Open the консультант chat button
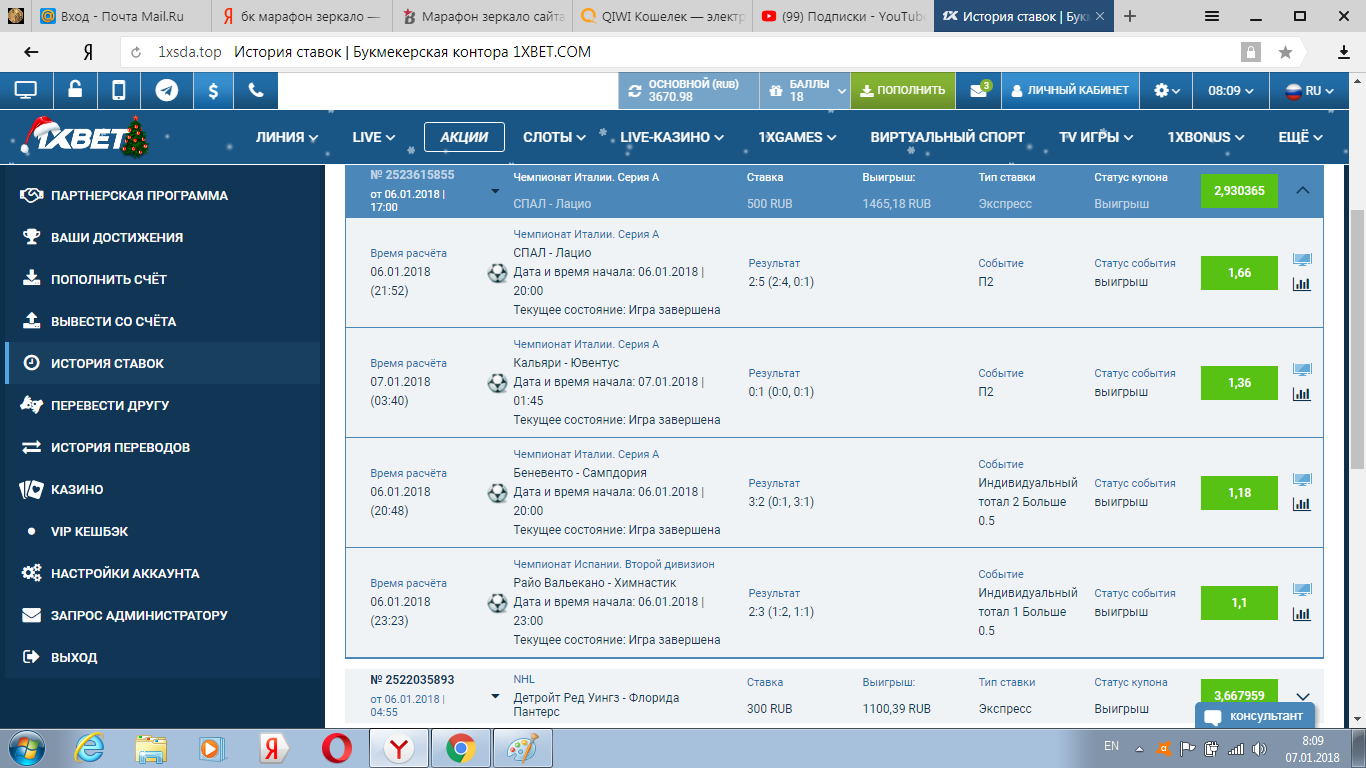 (1255, 716)
